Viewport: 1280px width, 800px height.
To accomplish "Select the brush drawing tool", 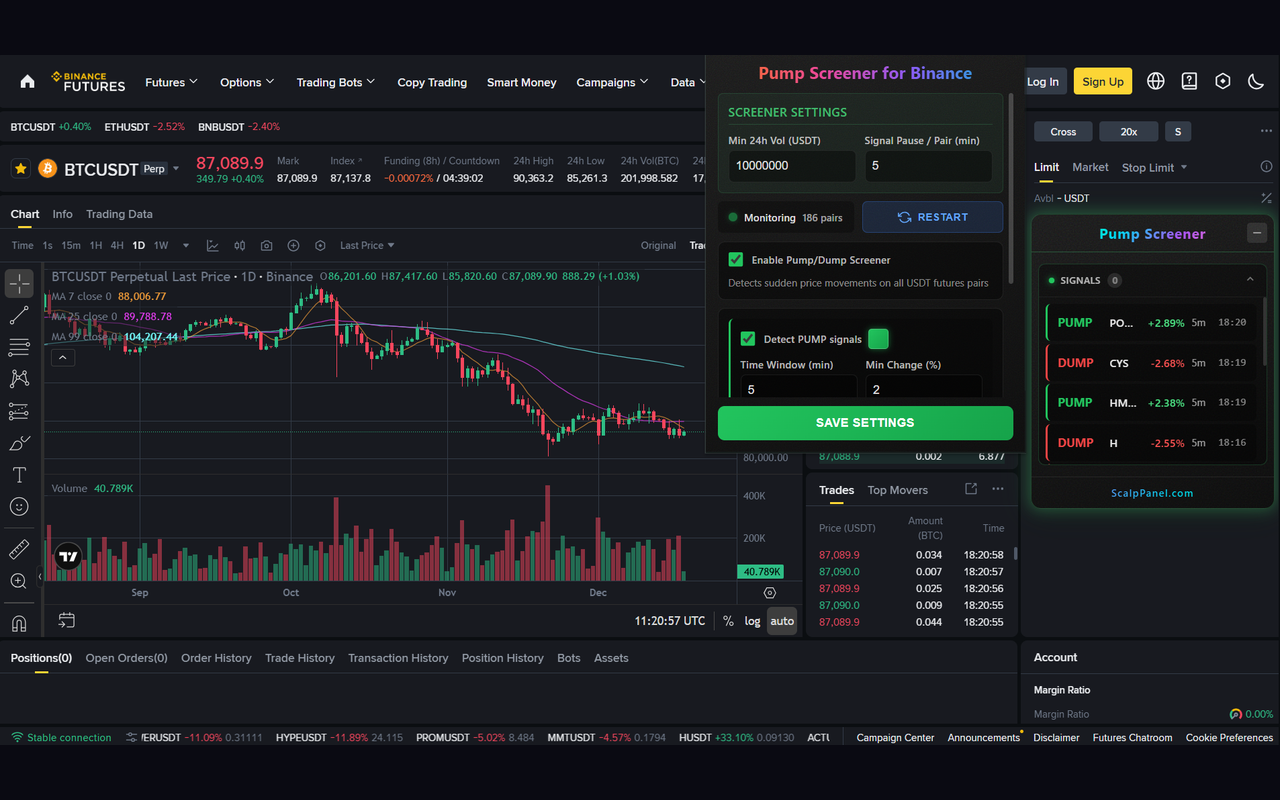I will pyautogui.click(x=19, y=443).
